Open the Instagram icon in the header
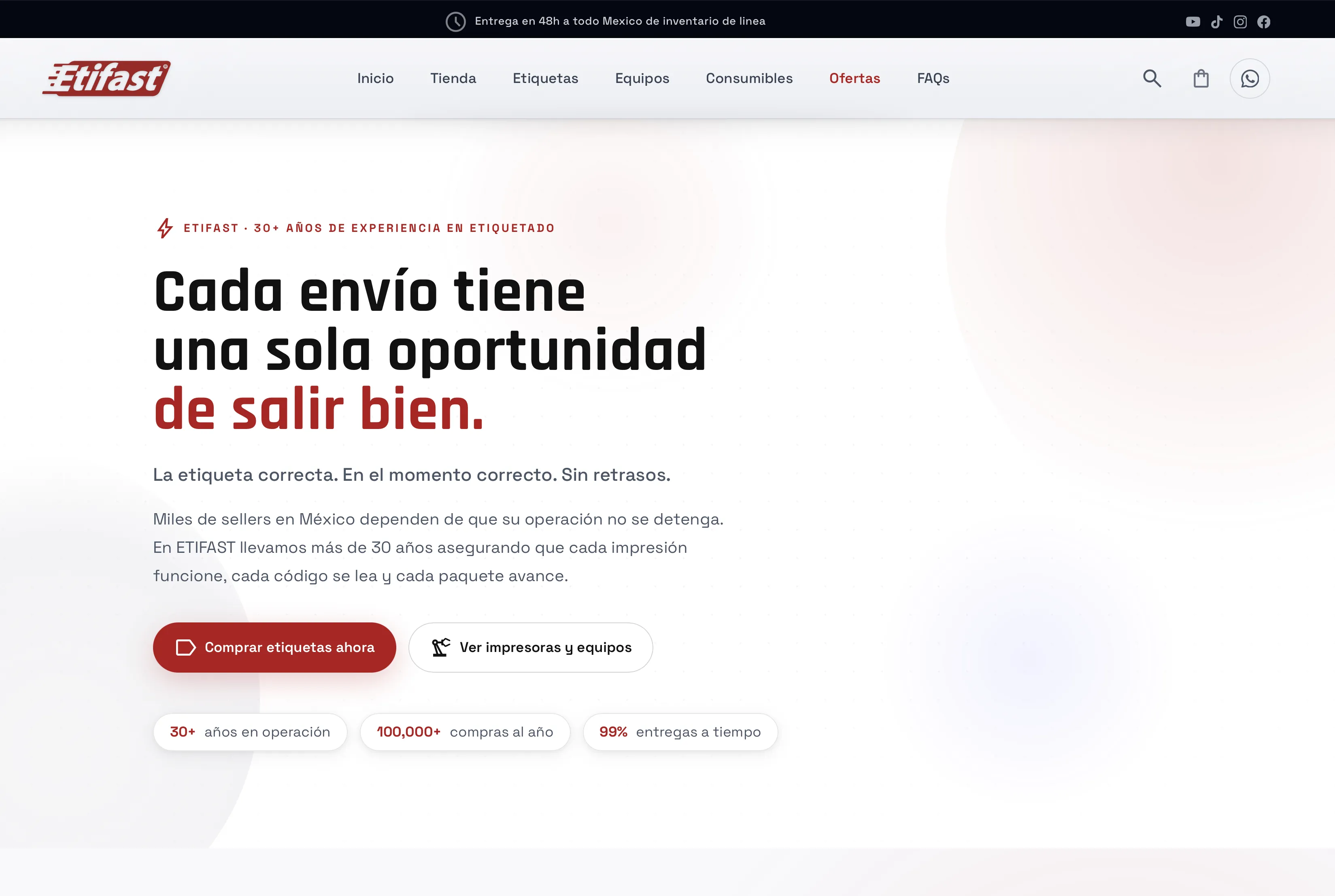The height and width of the screenshot is (896, 1335). (x=1241, y=21)
